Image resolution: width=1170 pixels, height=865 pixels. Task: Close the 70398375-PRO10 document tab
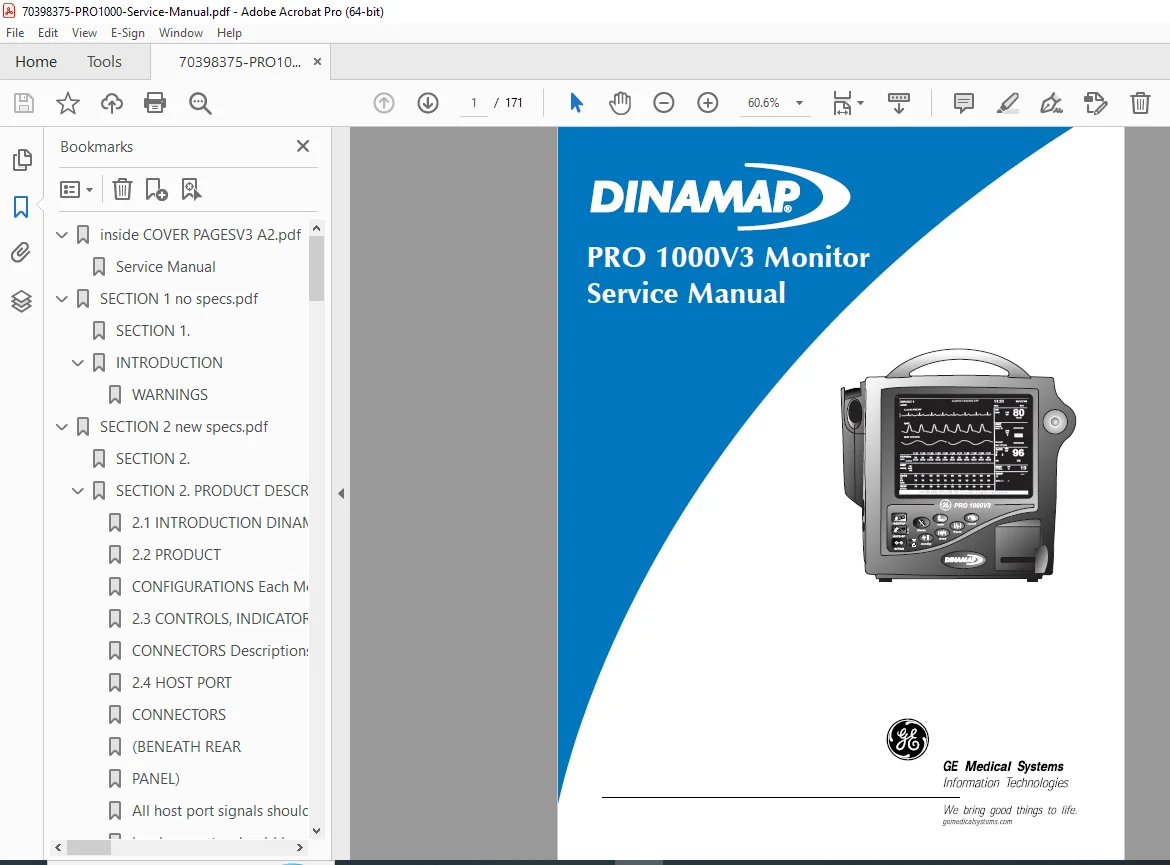pyautogui.click(x=317, y=62)
